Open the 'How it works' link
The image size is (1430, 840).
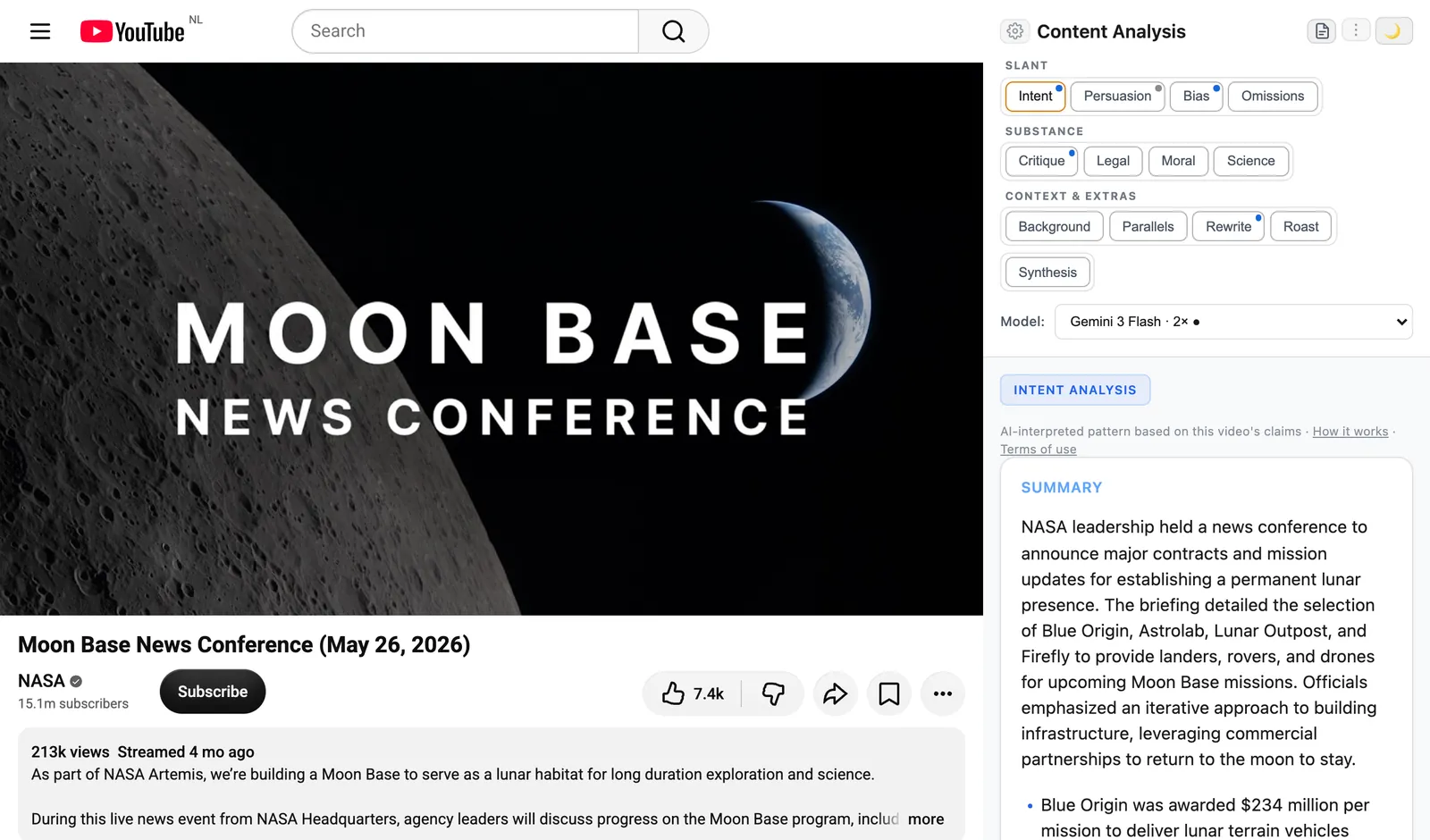(x=1350, y=432)
